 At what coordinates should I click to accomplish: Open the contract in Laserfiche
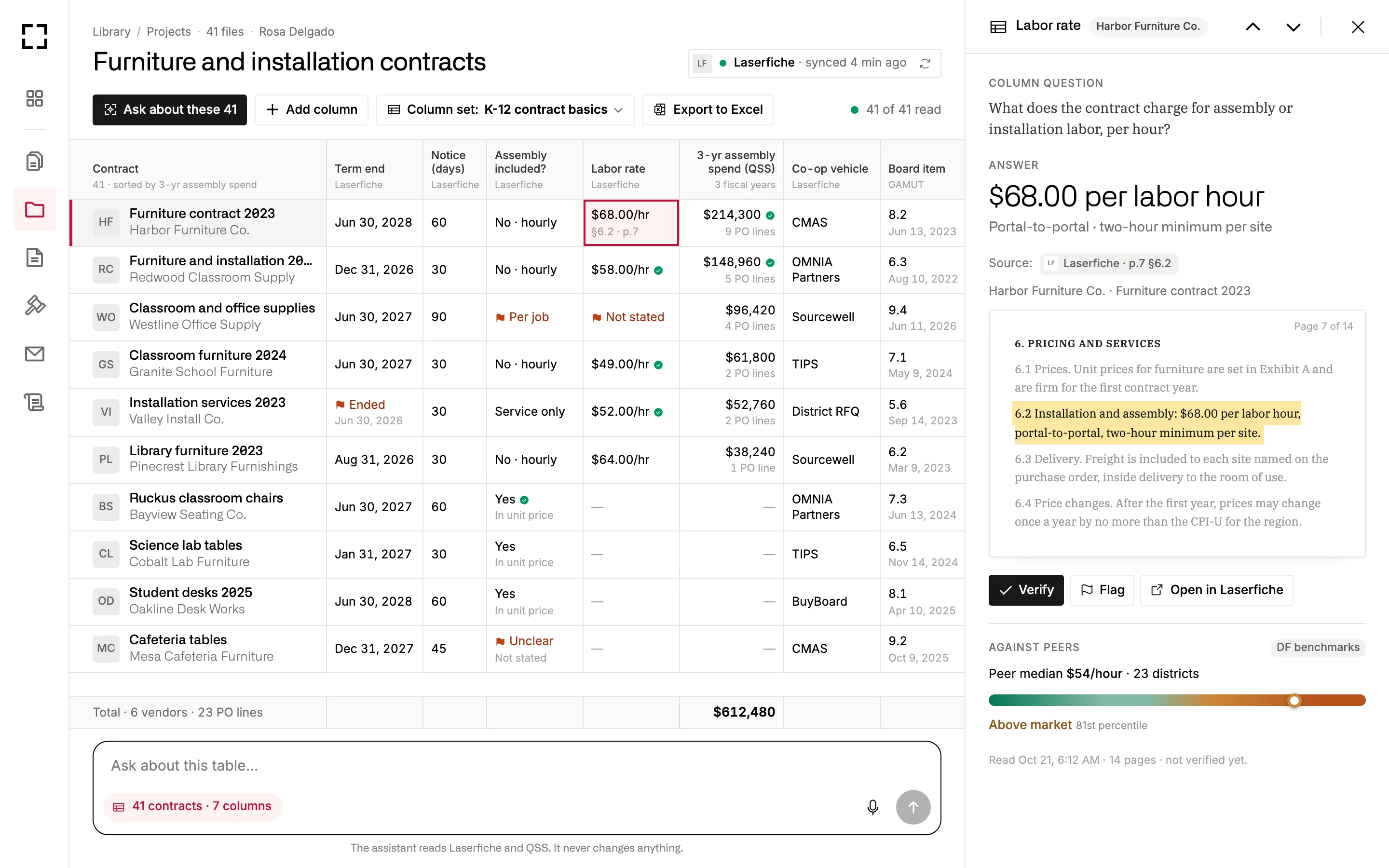click(1216, 590)
